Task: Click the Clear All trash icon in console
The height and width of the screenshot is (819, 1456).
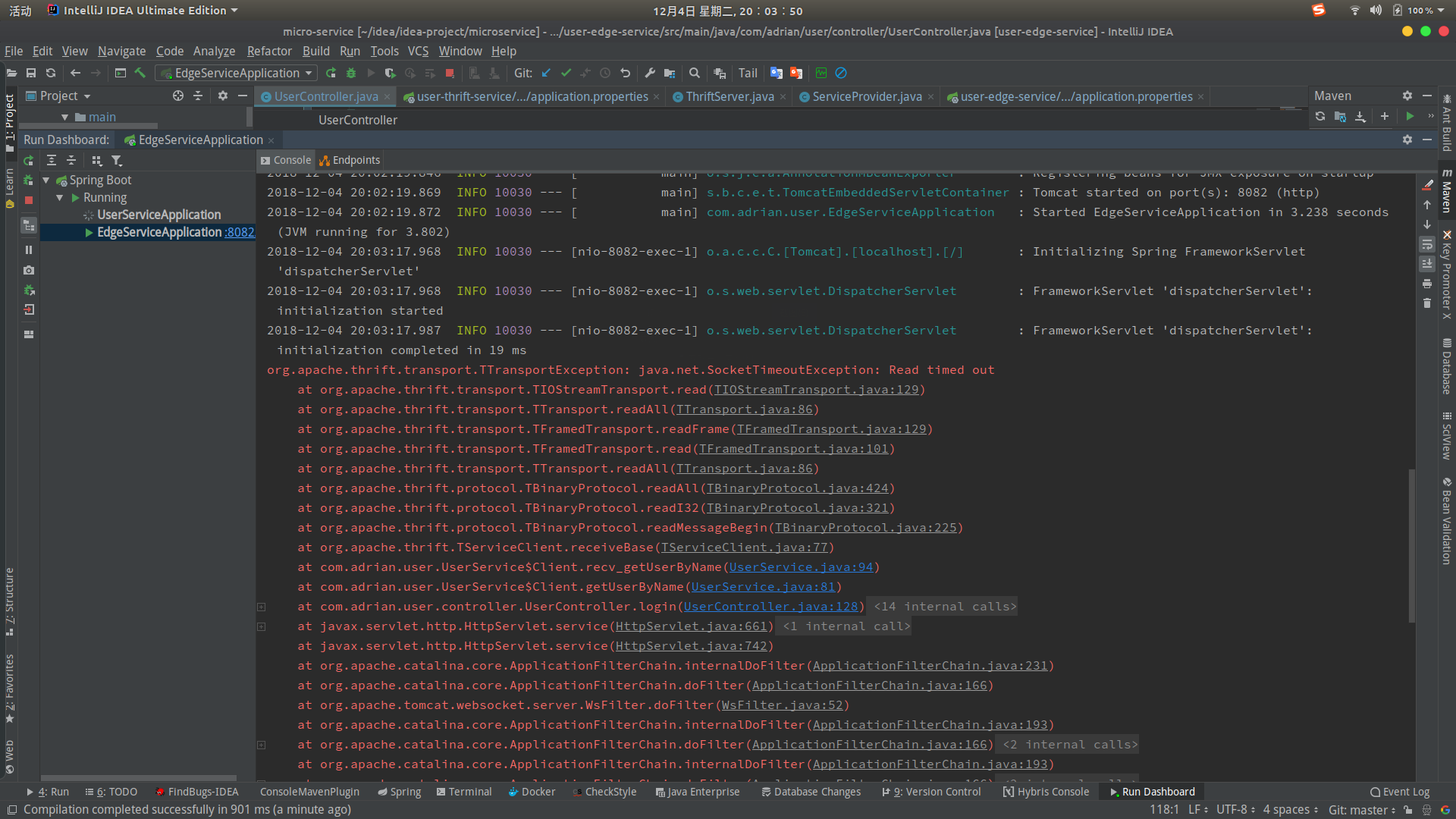Action: (1427, 303)
